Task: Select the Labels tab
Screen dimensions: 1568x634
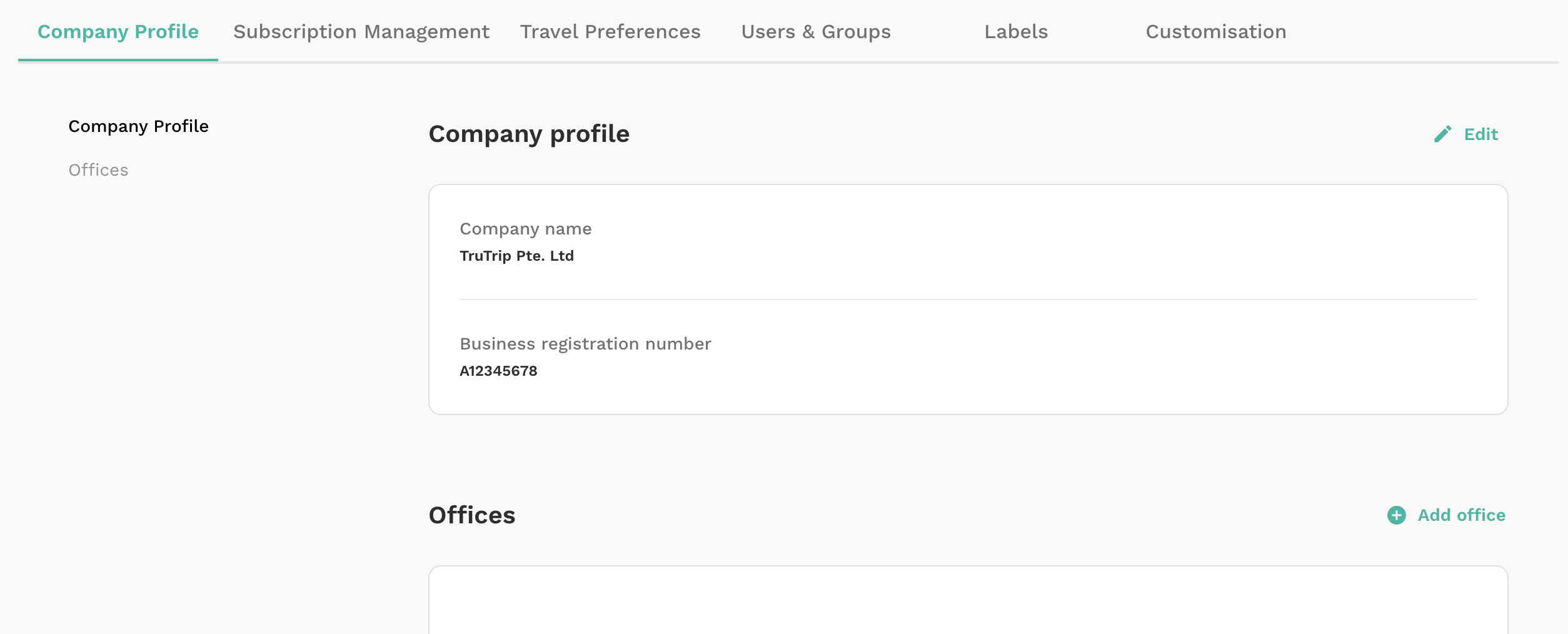Action: (1016, 31)
